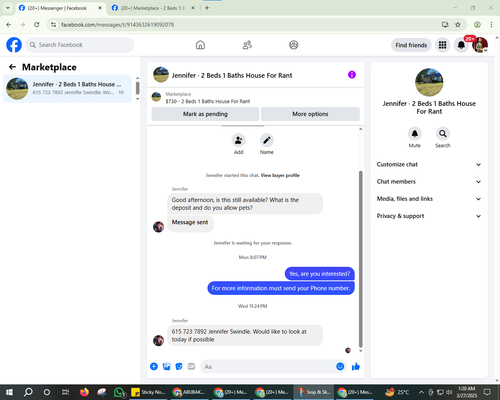Click 'For more information must send' message

point(281,288)
